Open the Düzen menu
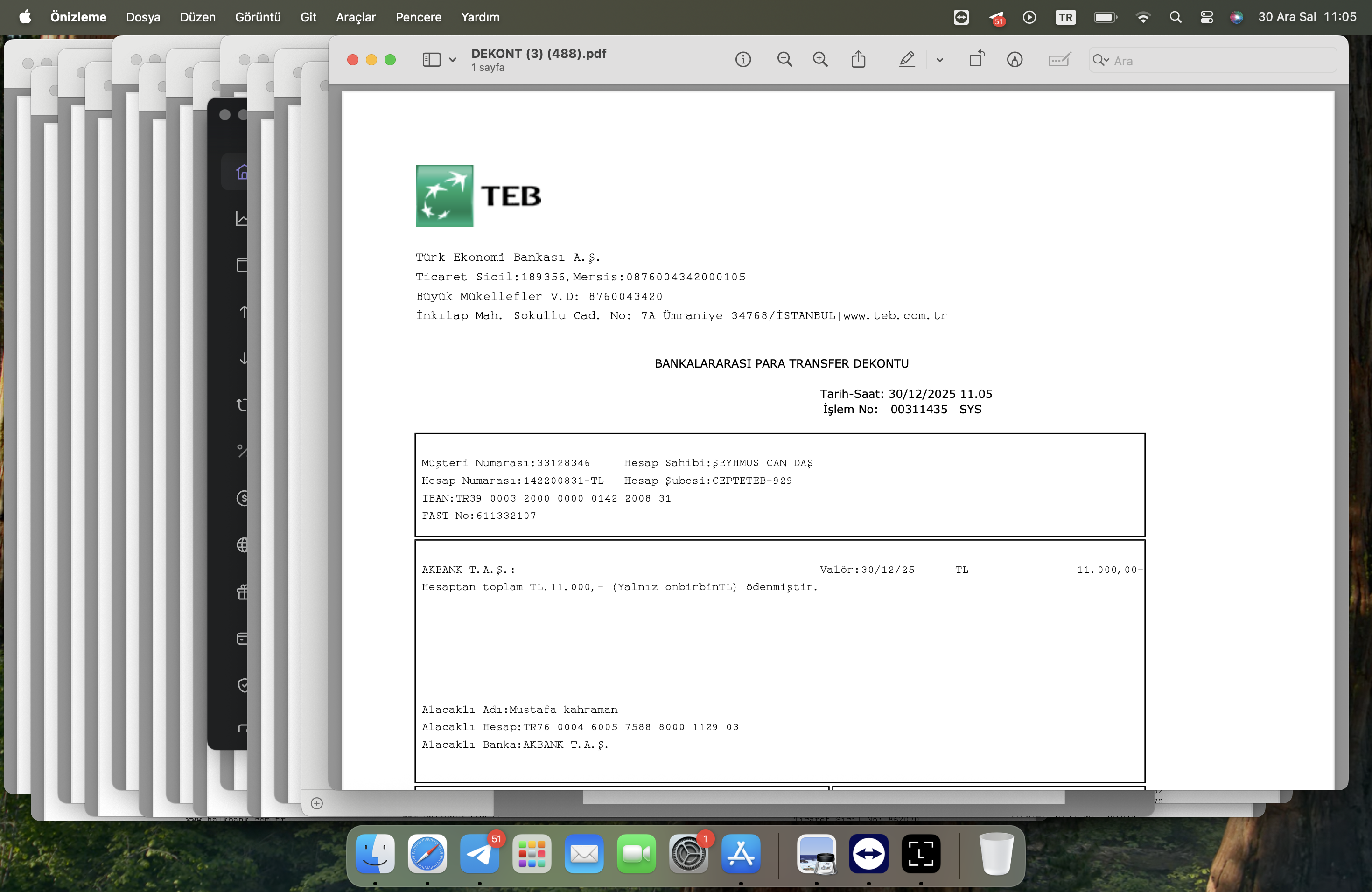 coord(198,17)
